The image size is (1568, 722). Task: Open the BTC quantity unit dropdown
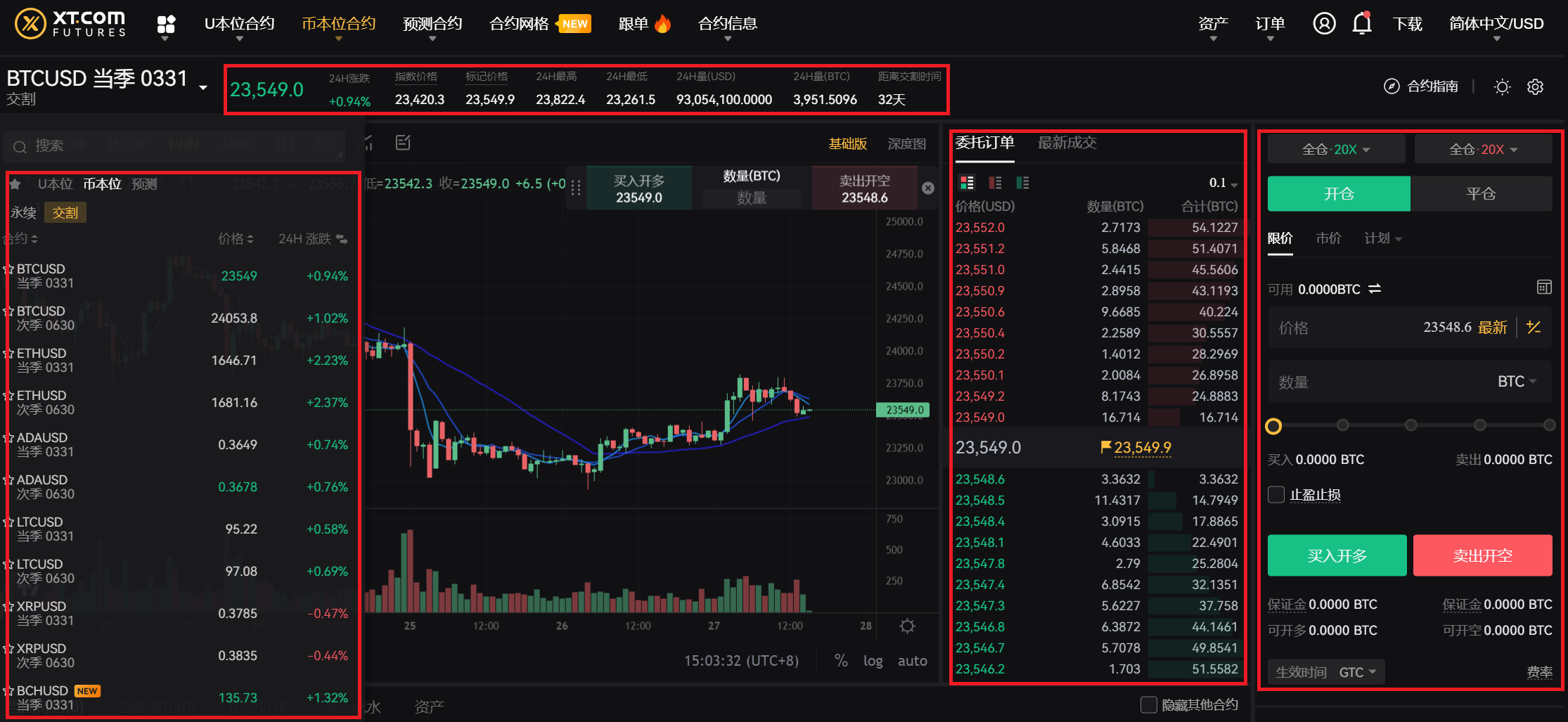[x=1517, y=382]
